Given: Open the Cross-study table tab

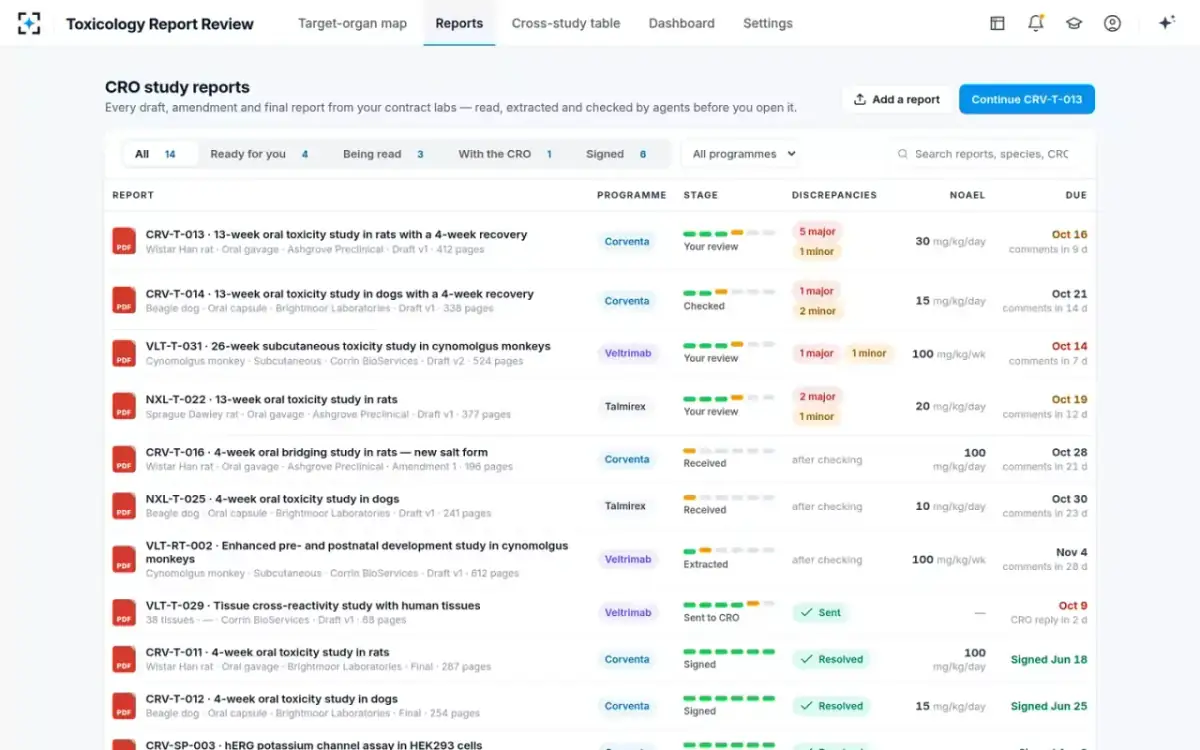Looking at the screenshot, I should pyautogui.click(x=566, y=23).
